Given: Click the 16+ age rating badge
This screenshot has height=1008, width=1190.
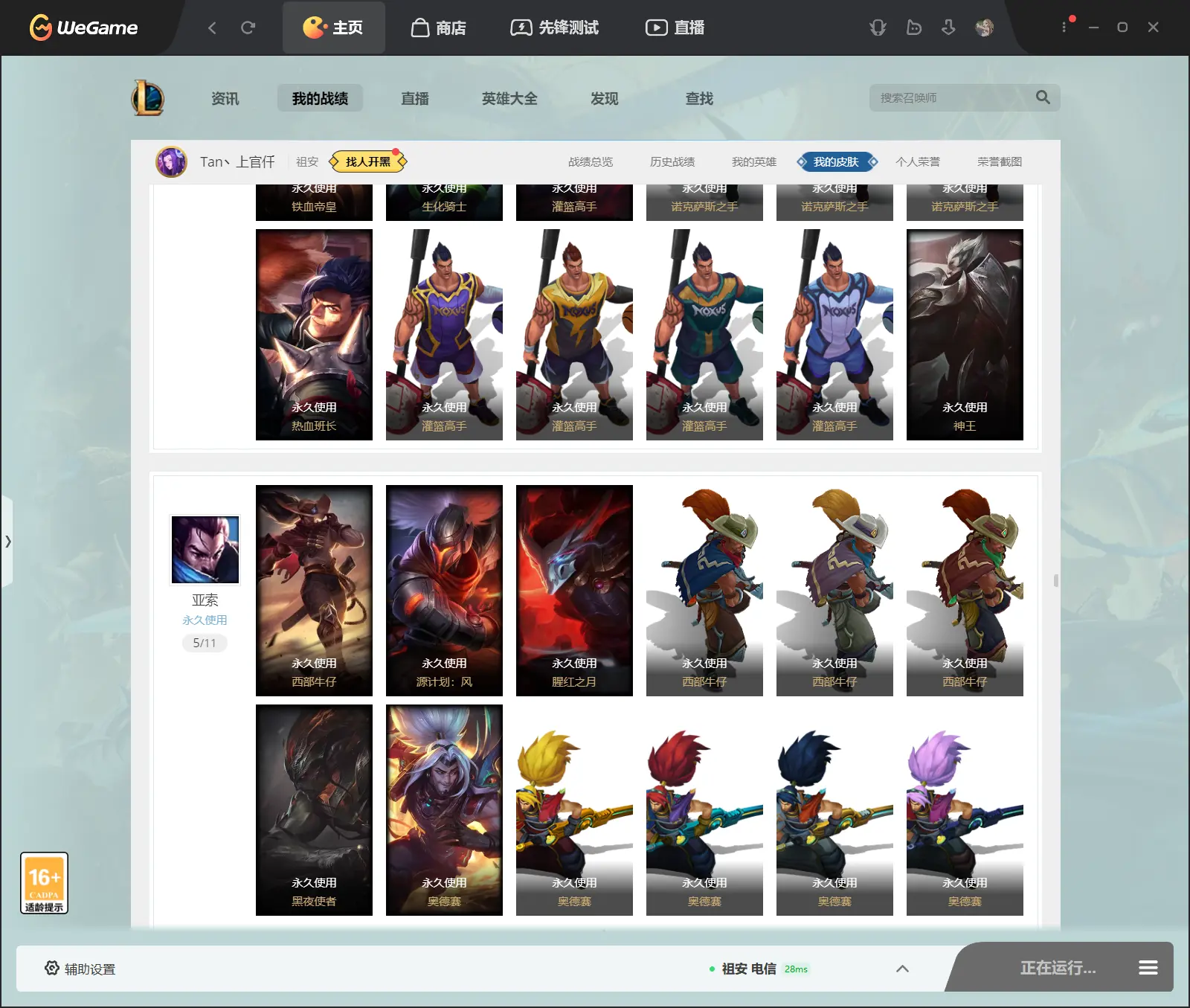Looking at the screenshot, I should coord(44,883).
